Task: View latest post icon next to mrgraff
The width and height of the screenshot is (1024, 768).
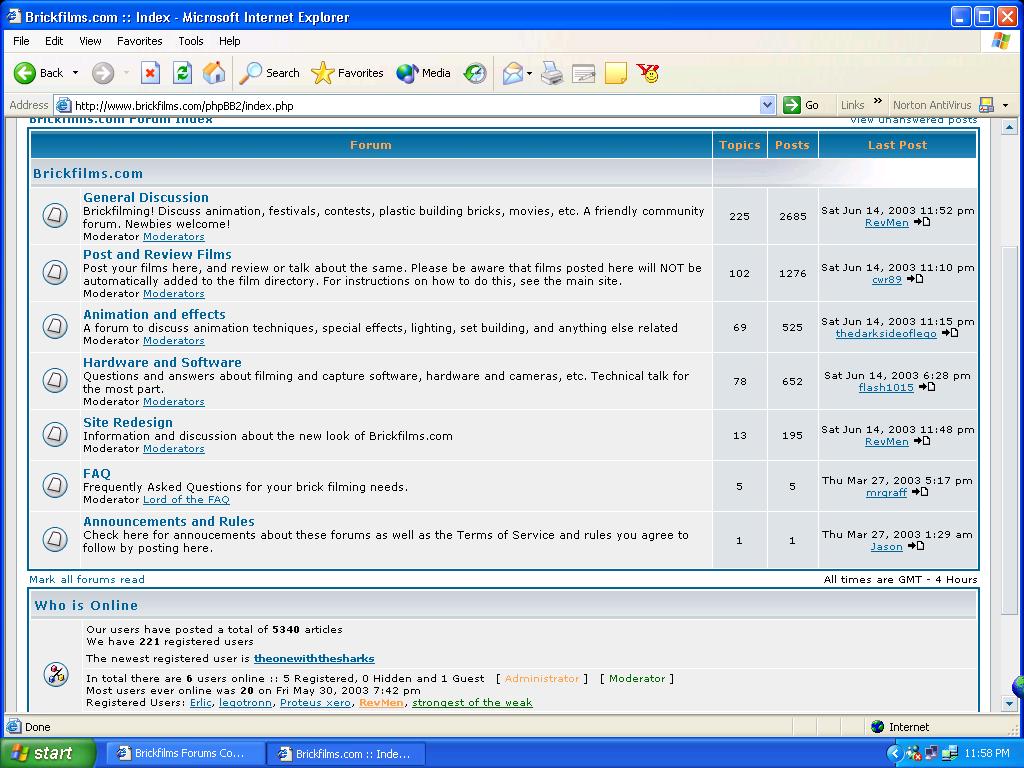Action: 920,492
